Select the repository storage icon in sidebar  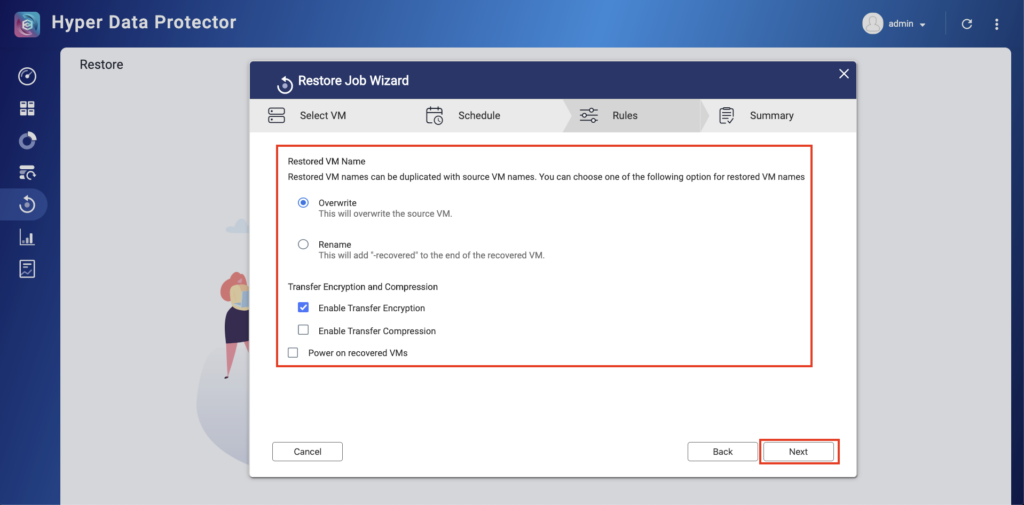pyautogui.click(x=27, y=172)
